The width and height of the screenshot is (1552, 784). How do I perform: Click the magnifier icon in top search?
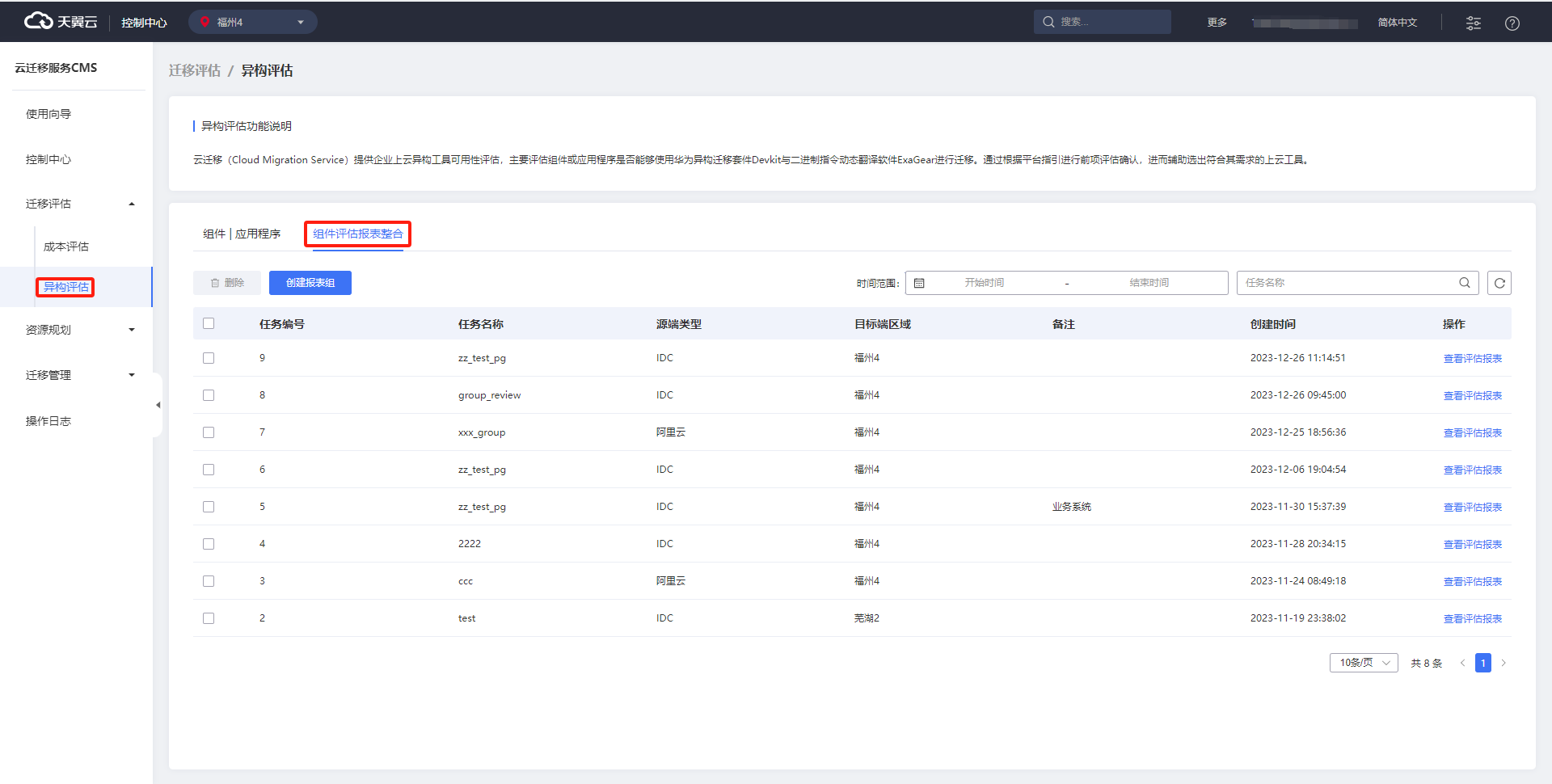pos(1048,22)
